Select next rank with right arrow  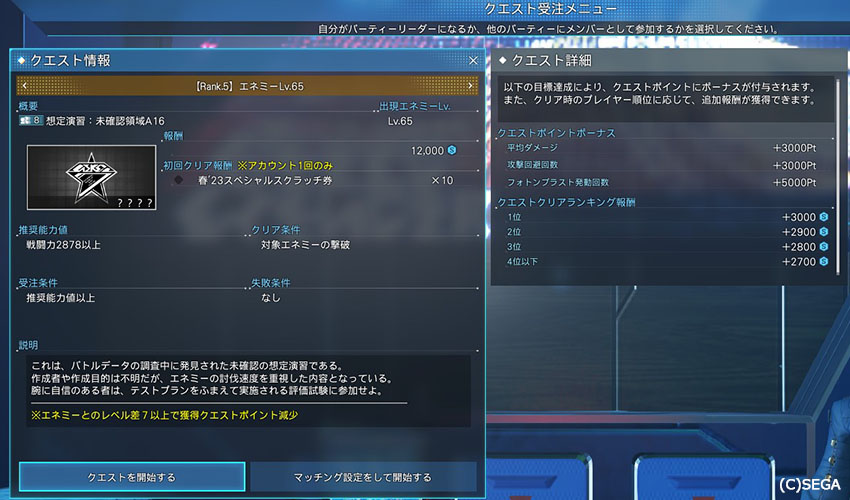[x=470, y=86]
